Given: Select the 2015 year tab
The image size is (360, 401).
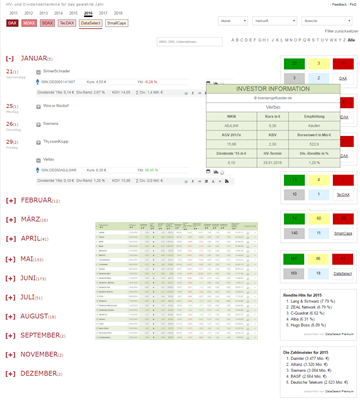Looking at the screenshot, I should pyautogui.click(x=73, y=13).
